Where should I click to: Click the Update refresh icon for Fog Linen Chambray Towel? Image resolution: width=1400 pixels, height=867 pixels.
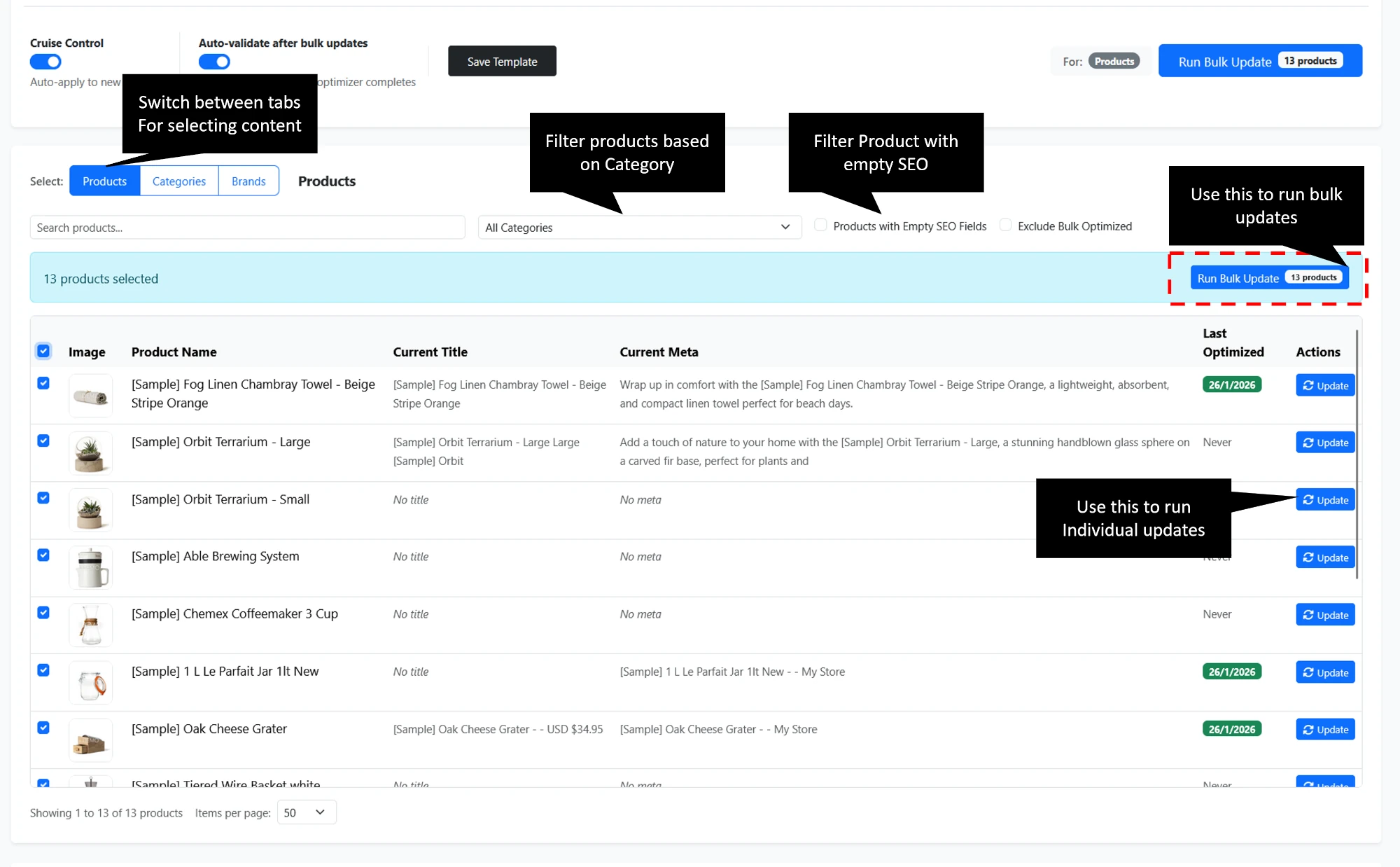point(1309,385)
